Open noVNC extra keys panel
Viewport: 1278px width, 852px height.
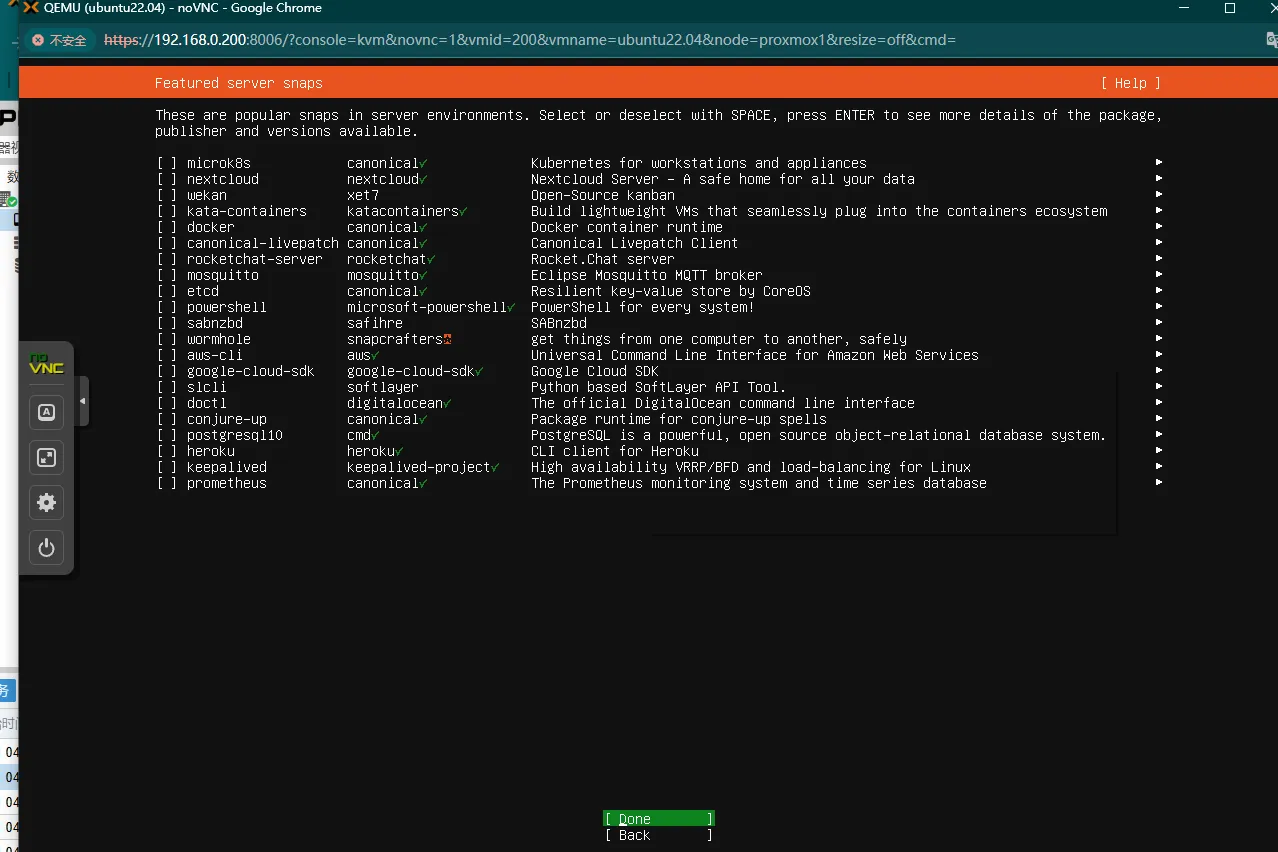[x=46, y=412]
